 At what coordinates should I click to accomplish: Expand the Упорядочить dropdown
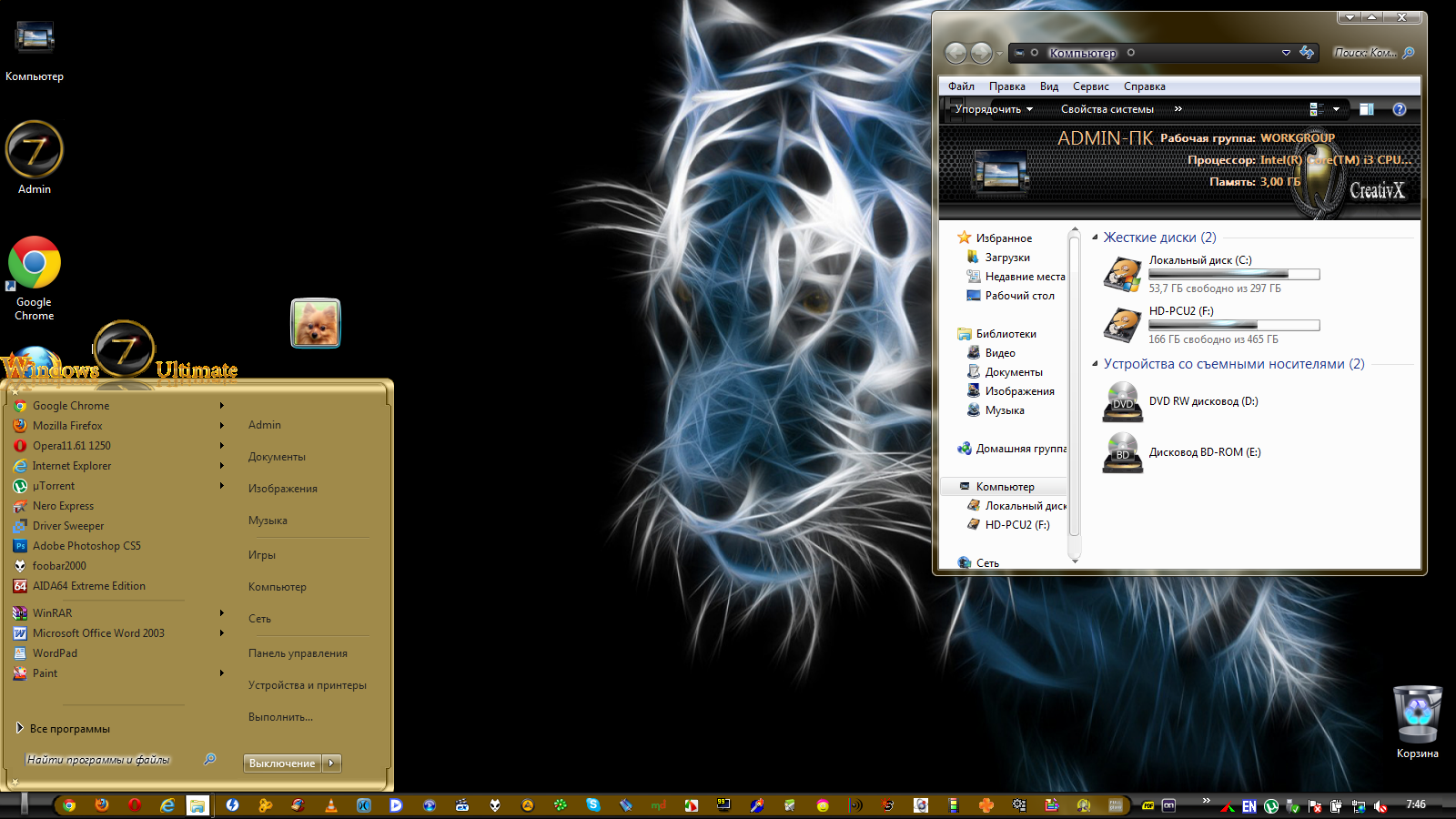(993, 109)
